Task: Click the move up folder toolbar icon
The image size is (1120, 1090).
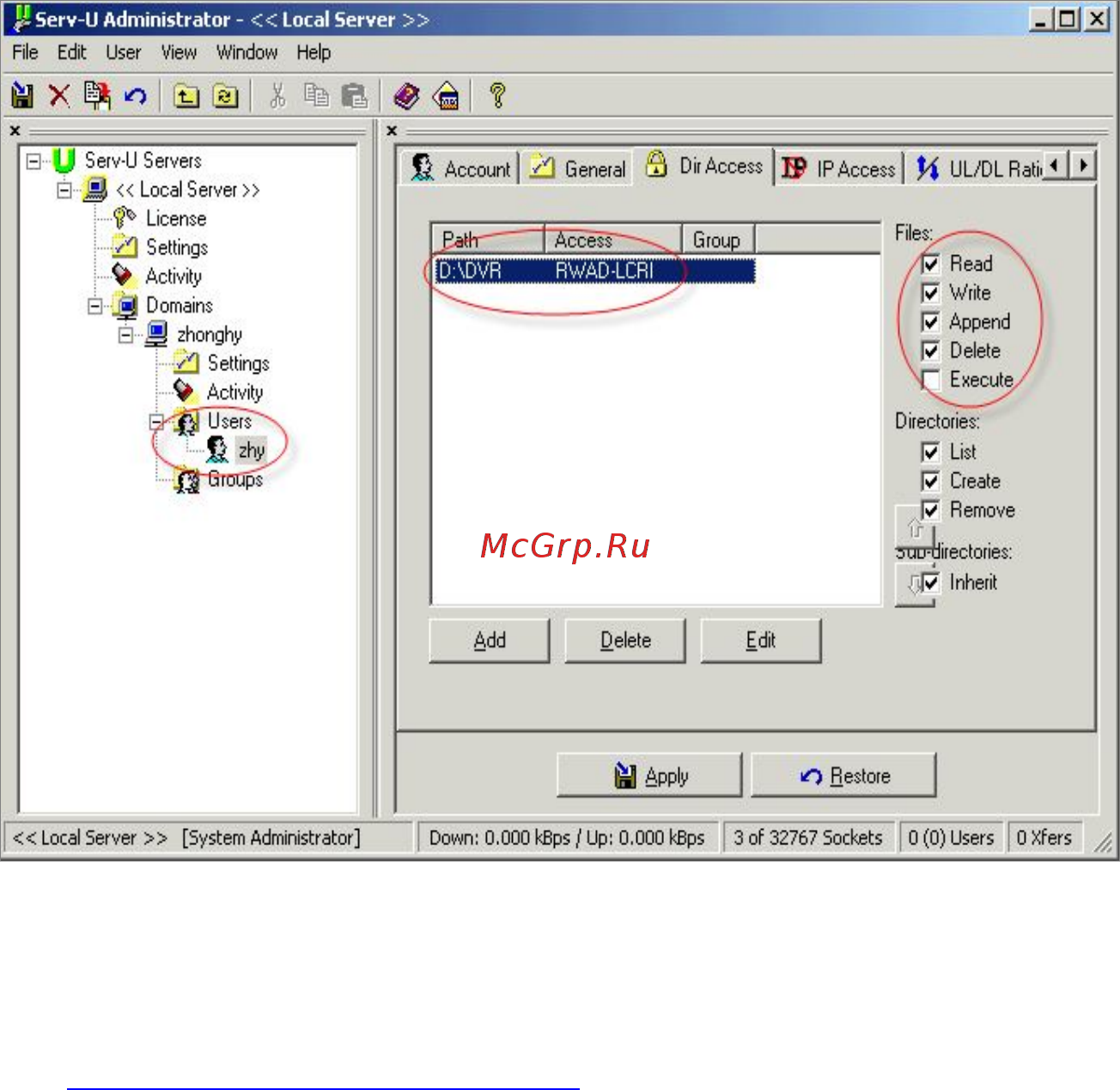Action: pos(186,96)
